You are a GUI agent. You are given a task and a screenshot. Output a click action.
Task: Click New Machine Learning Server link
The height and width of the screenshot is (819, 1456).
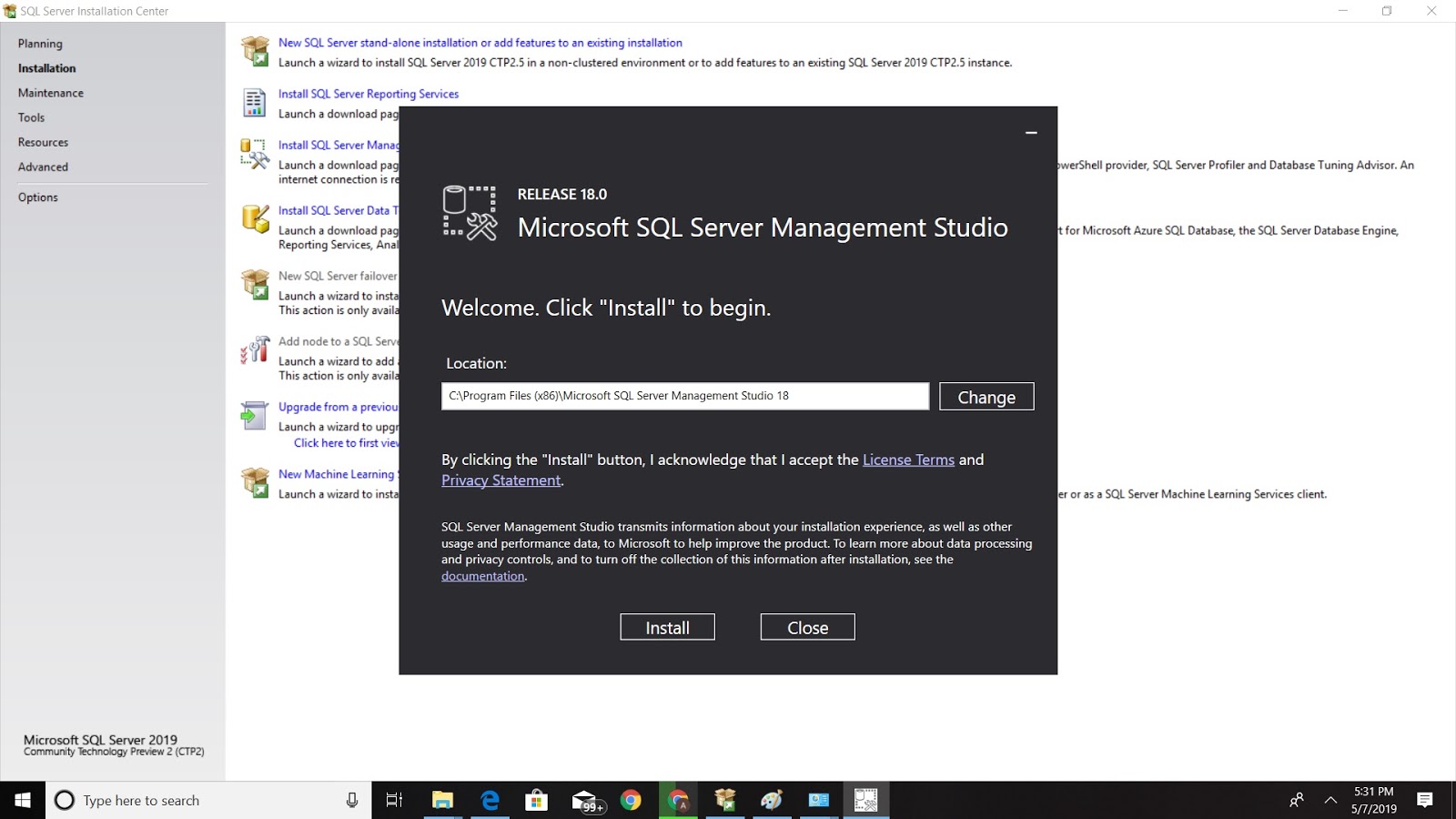[339, 474]
